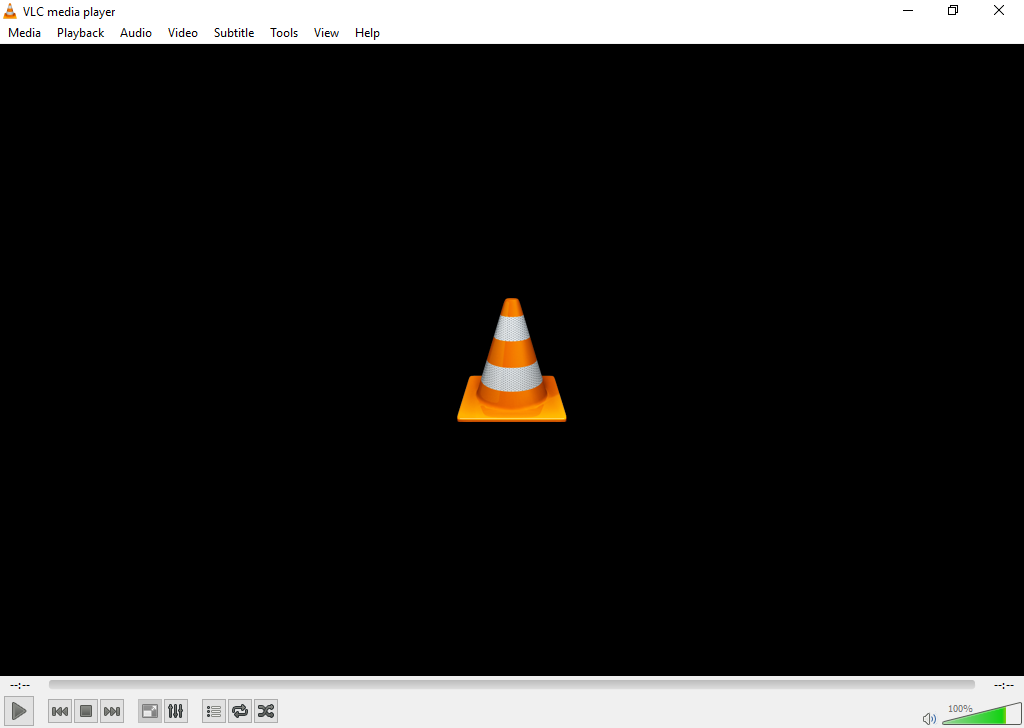The height and width of the screenshot is (728, 1024).
Task: Toggle the playlist view
Action: coord(214,711)
